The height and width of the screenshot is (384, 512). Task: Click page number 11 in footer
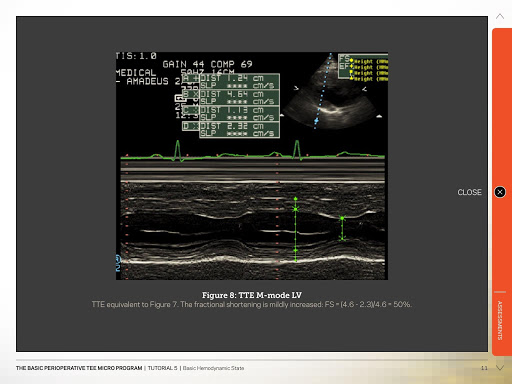click(484, 368)
